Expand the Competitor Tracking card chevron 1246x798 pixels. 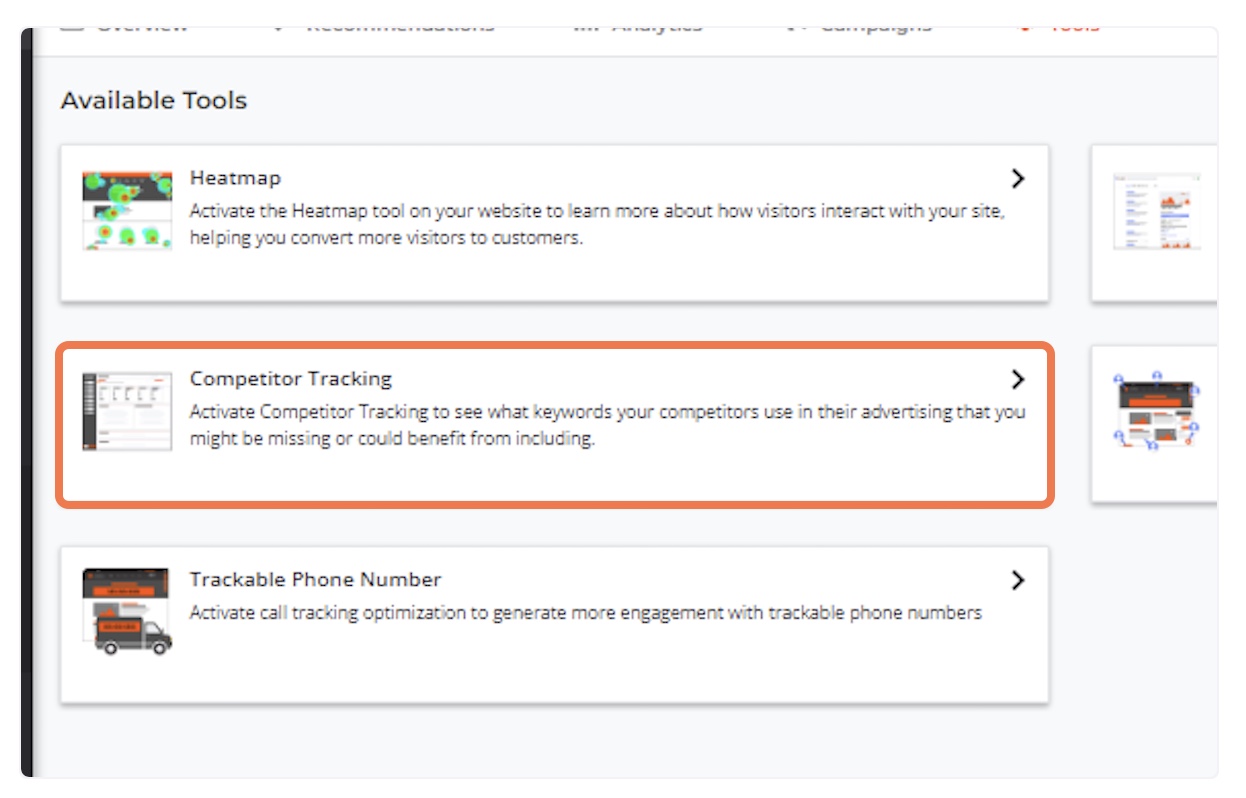click(1017, 380)
